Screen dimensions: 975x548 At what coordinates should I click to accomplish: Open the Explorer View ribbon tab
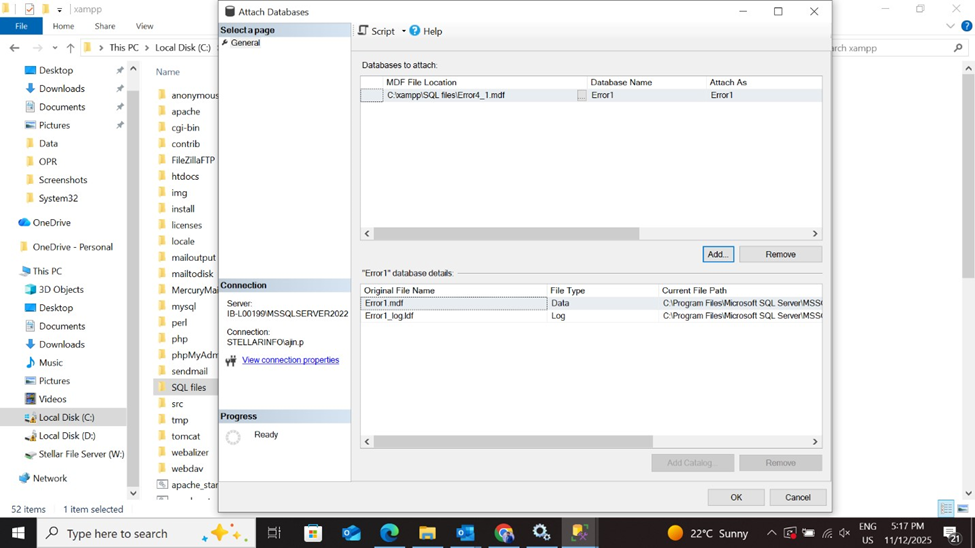point(144,26)
